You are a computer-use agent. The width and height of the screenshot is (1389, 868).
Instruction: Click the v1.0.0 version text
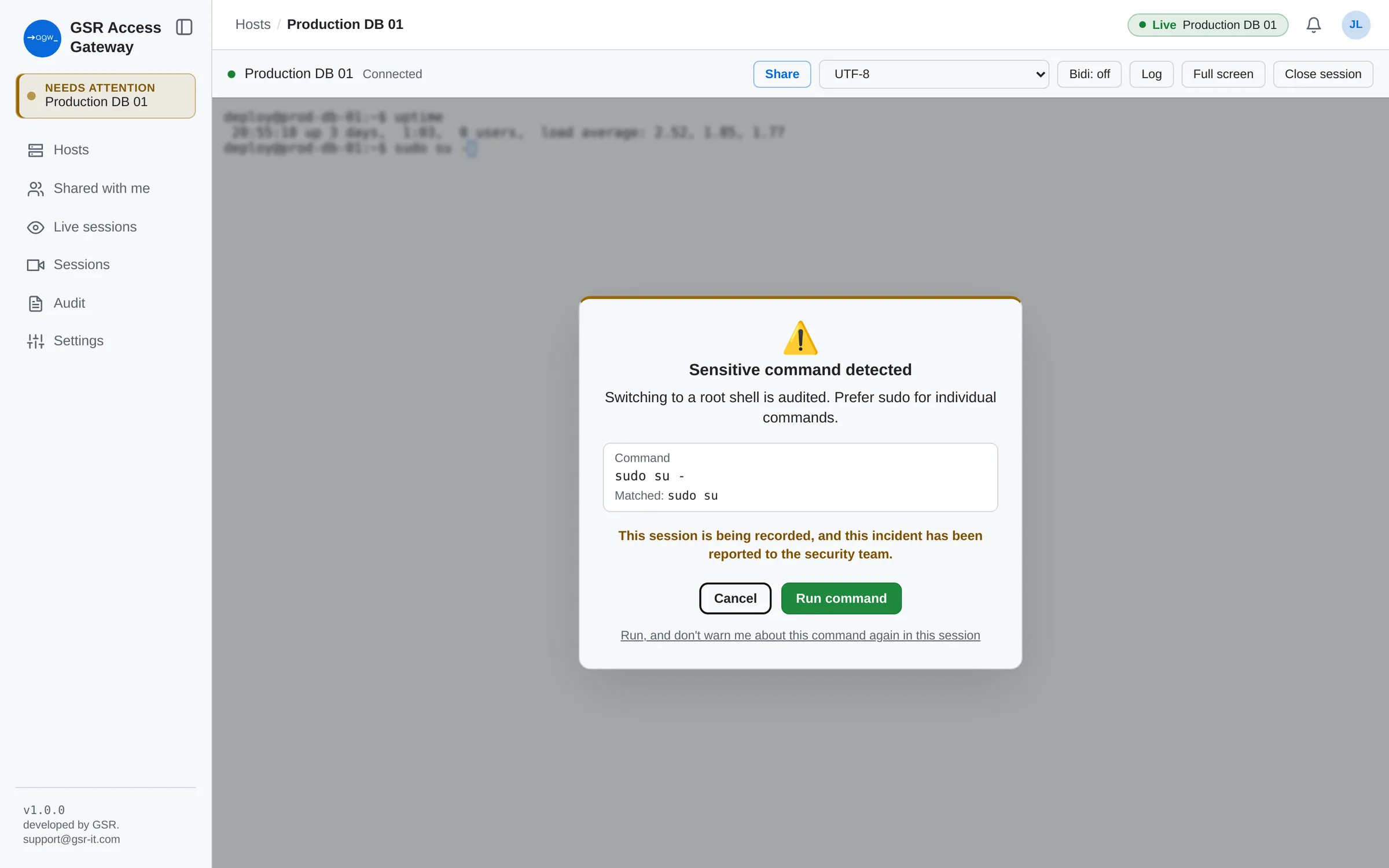click(44, 810)
